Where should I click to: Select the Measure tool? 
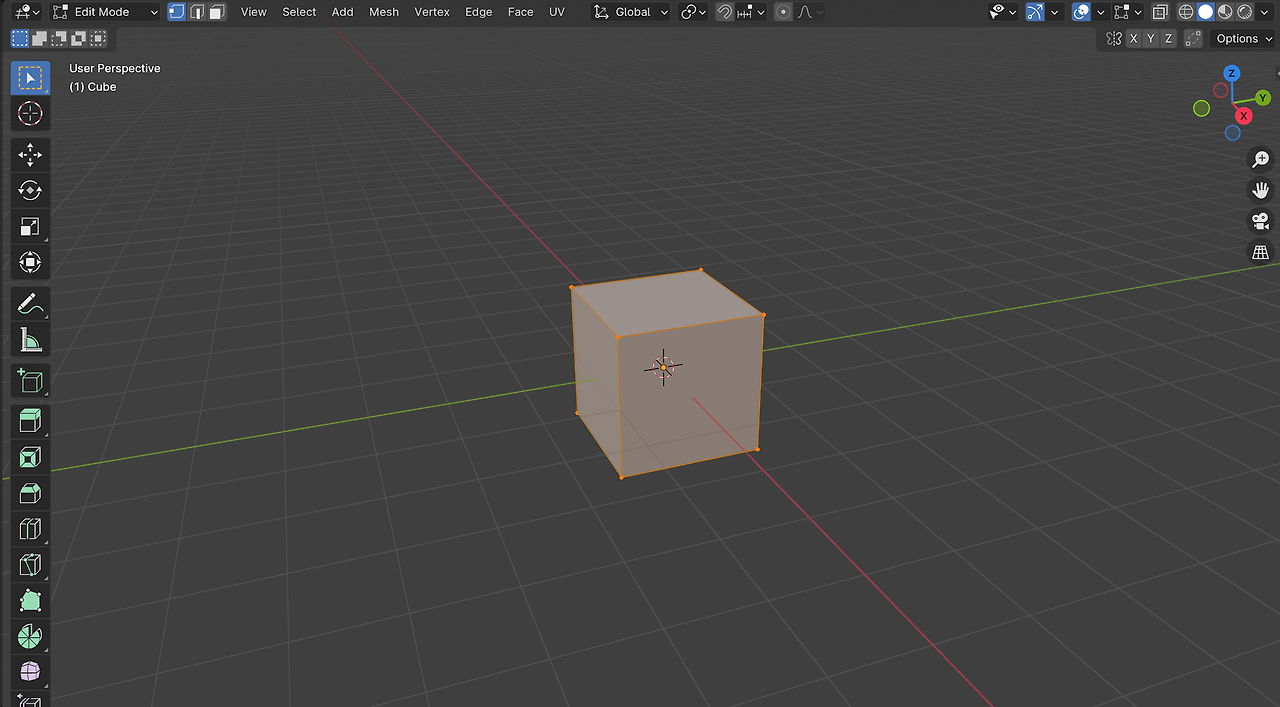30,340
